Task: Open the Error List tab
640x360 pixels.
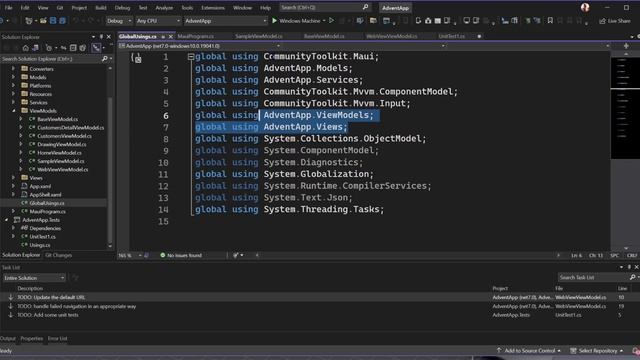Action: coord(57,338)
